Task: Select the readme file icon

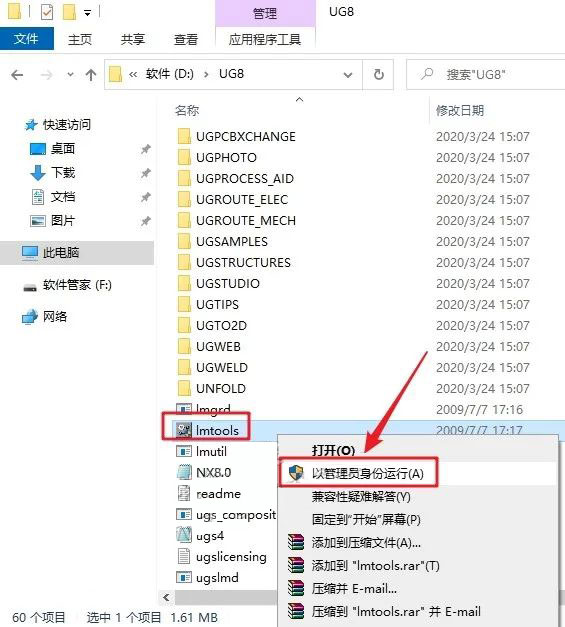Action: click(184, 493)
